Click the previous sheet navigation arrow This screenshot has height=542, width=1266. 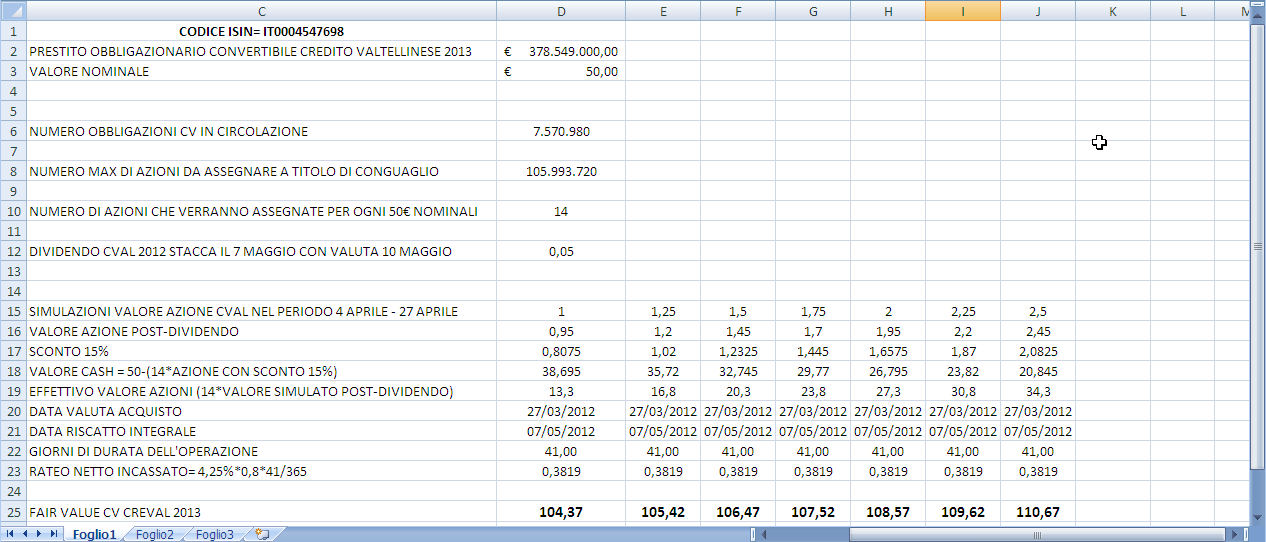25,535
